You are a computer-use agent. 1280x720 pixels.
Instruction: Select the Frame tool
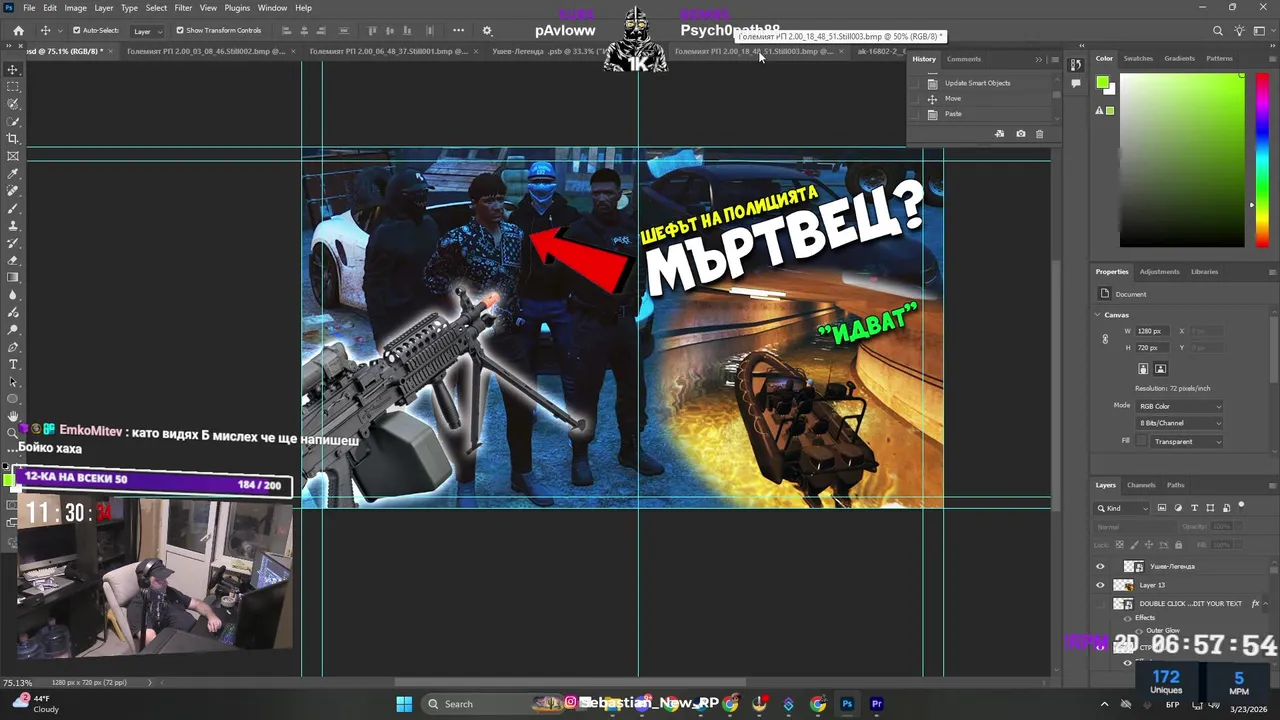point(13,156)
